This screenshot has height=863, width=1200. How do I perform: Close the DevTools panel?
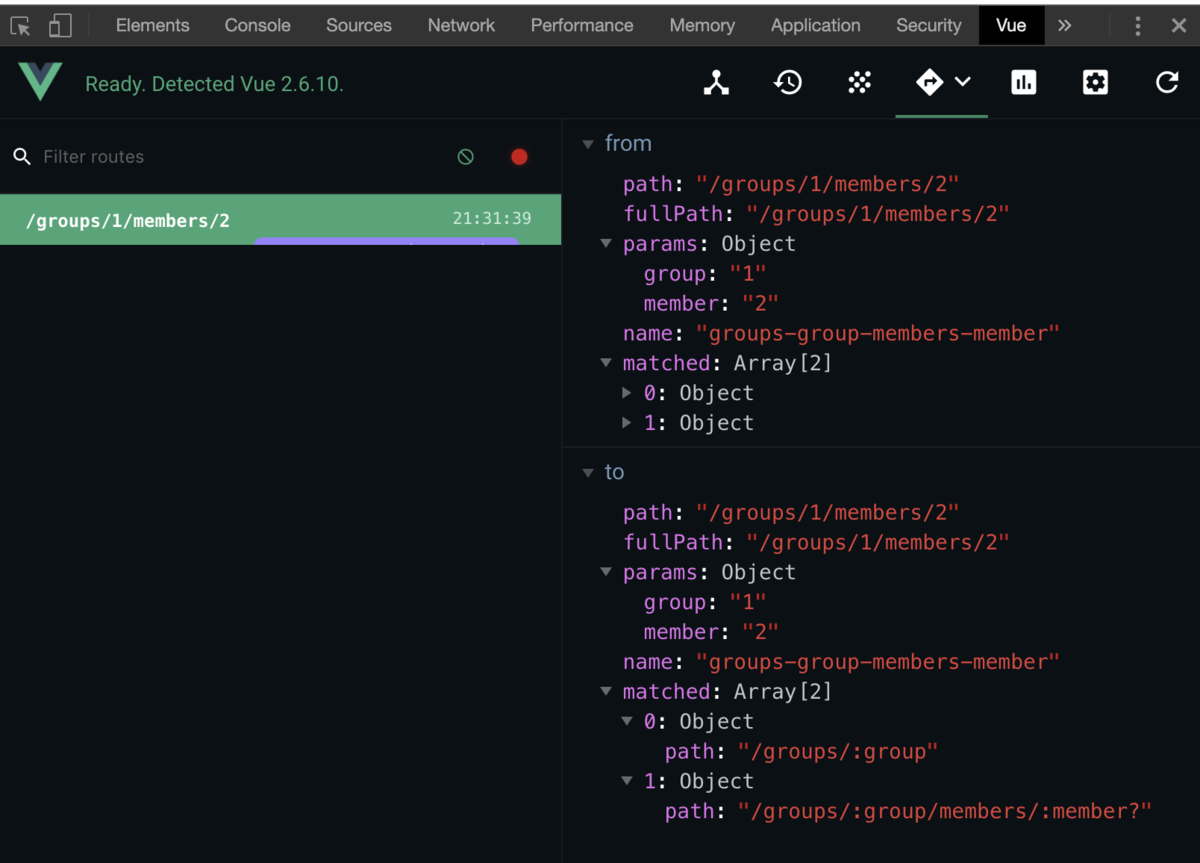click(x=1179, y=26)
